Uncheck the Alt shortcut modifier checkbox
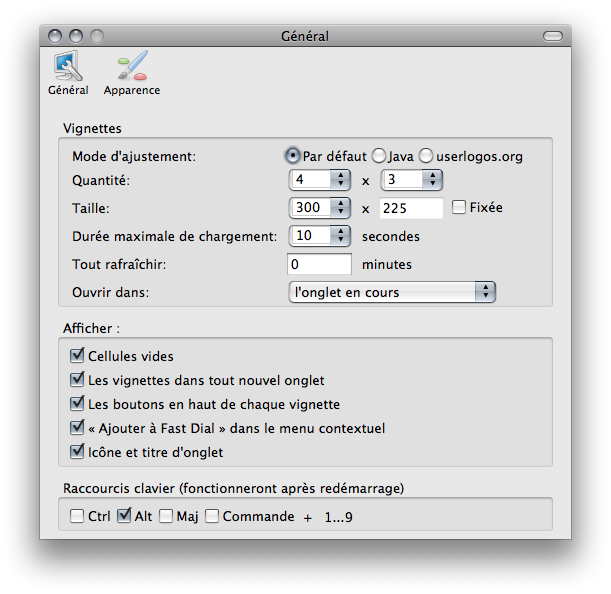The image size is (611, 594). pos(124,515)
